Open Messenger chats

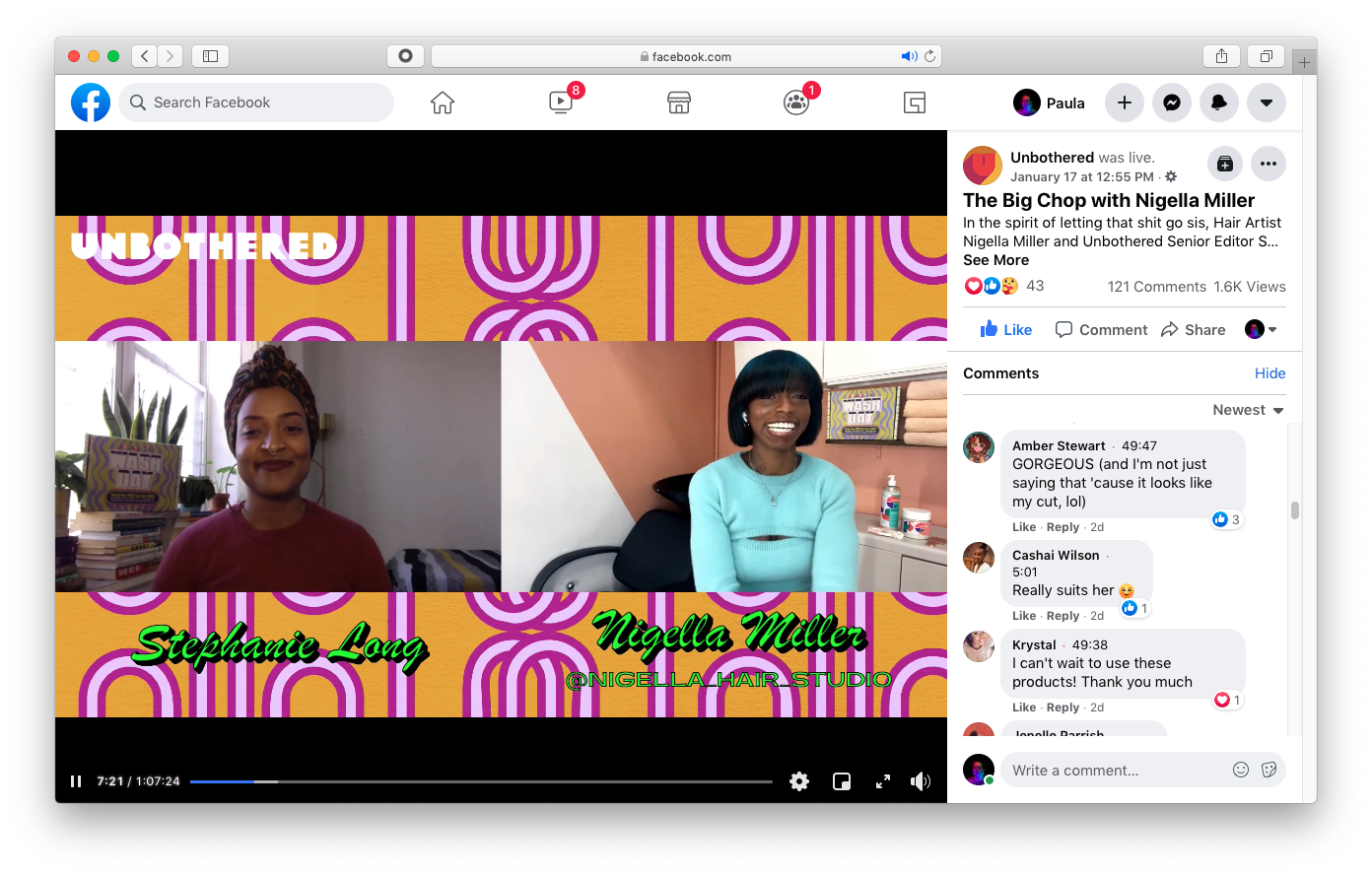(1172, 102)
